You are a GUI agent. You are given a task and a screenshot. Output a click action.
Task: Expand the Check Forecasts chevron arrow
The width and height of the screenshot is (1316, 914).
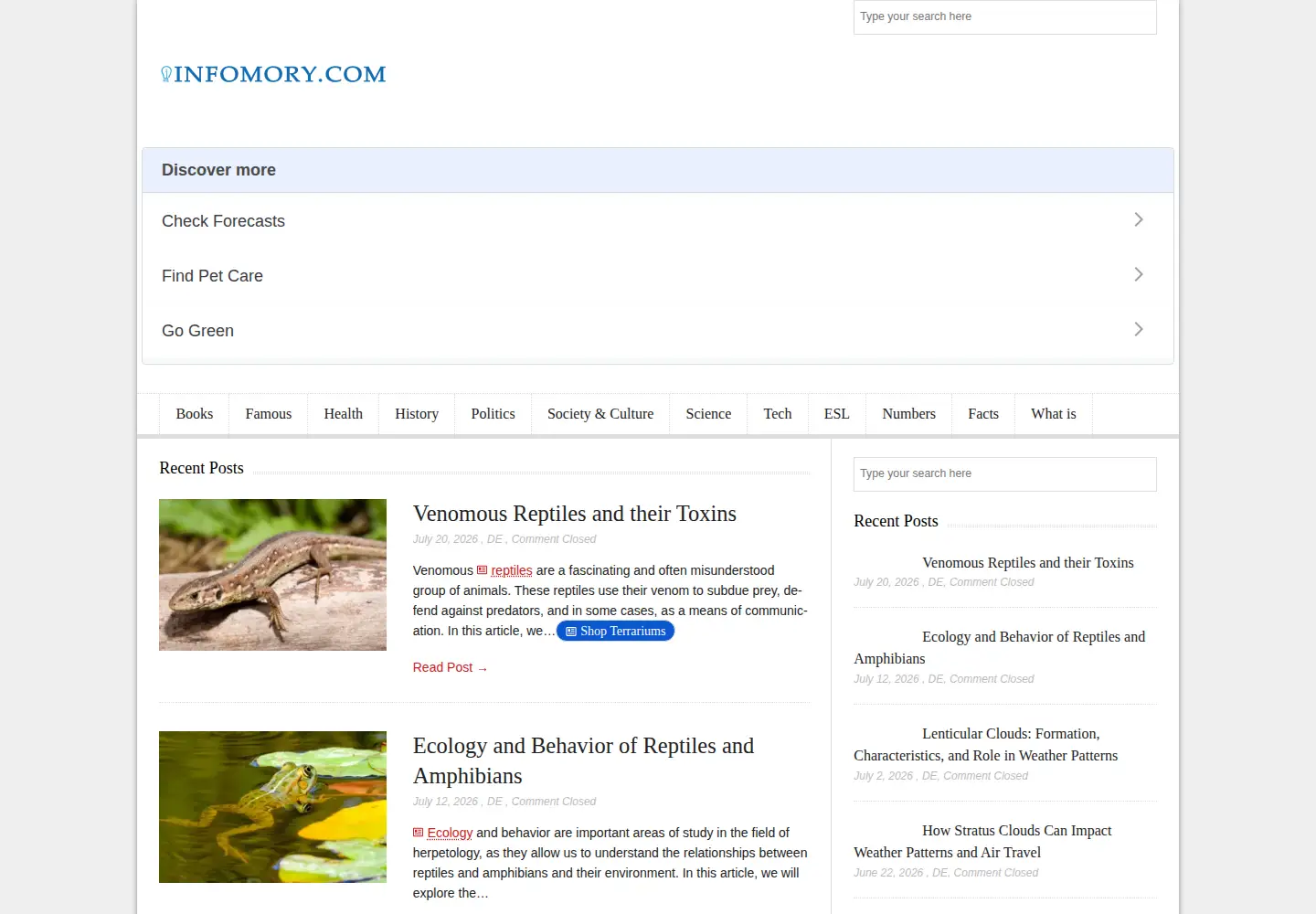(1139, 219)
